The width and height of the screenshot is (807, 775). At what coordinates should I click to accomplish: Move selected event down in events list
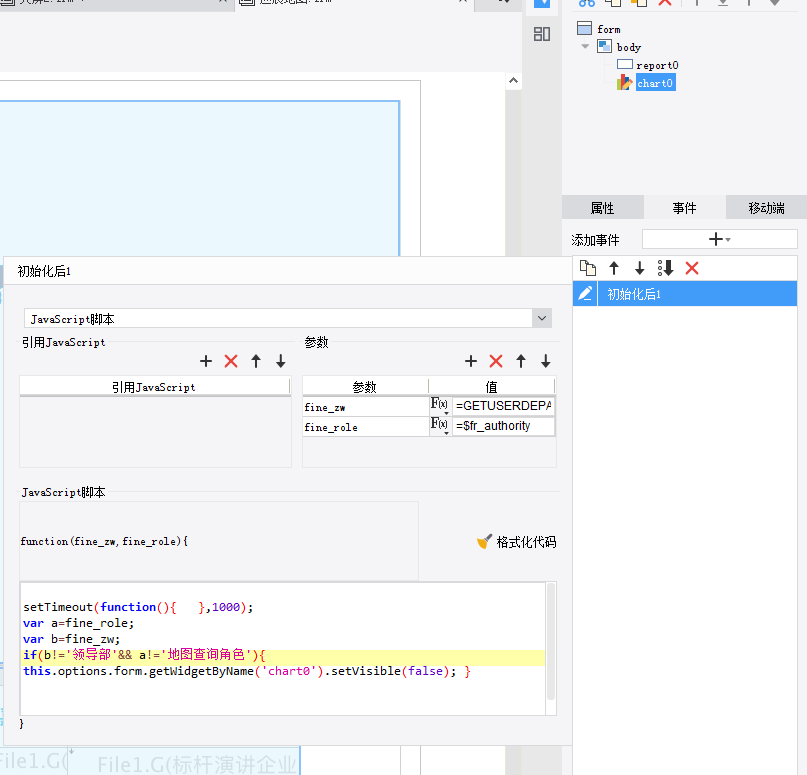(x=640, y=268)
